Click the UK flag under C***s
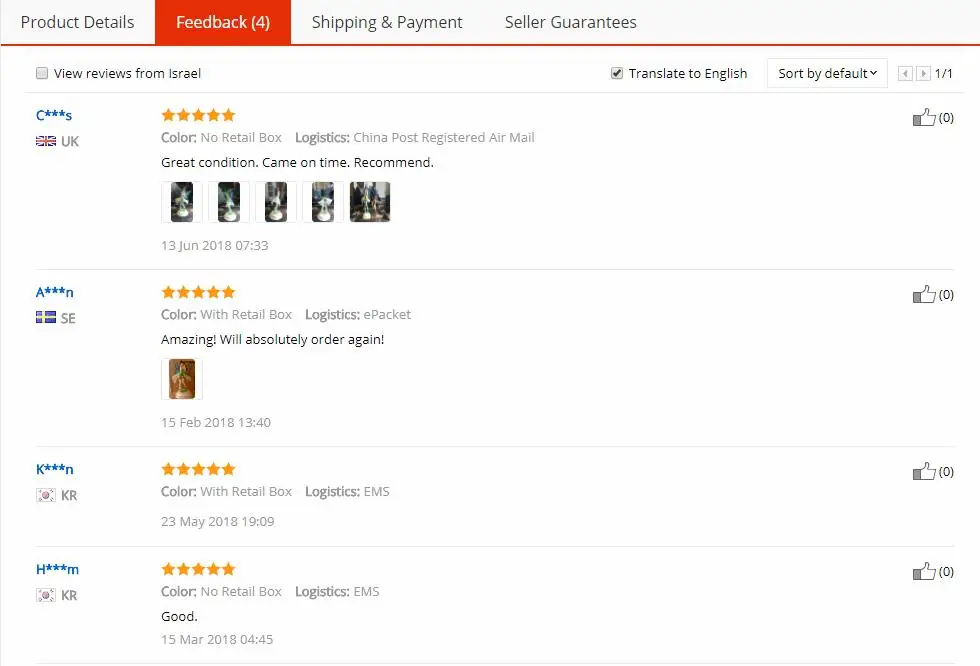Screen dimensions: 980x666 [x=46, y=141]
